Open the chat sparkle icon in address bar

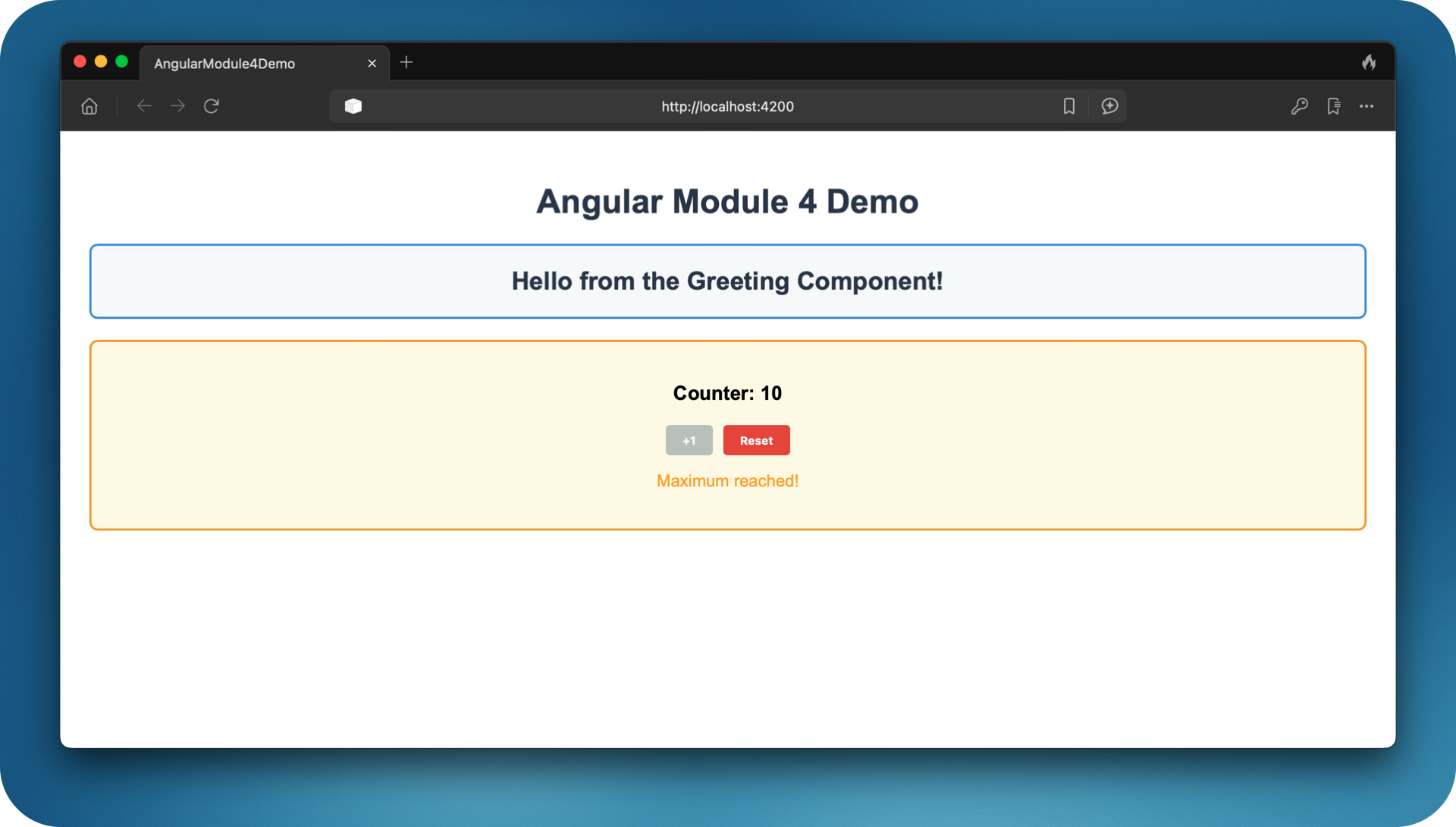[x=1109, y=106]
